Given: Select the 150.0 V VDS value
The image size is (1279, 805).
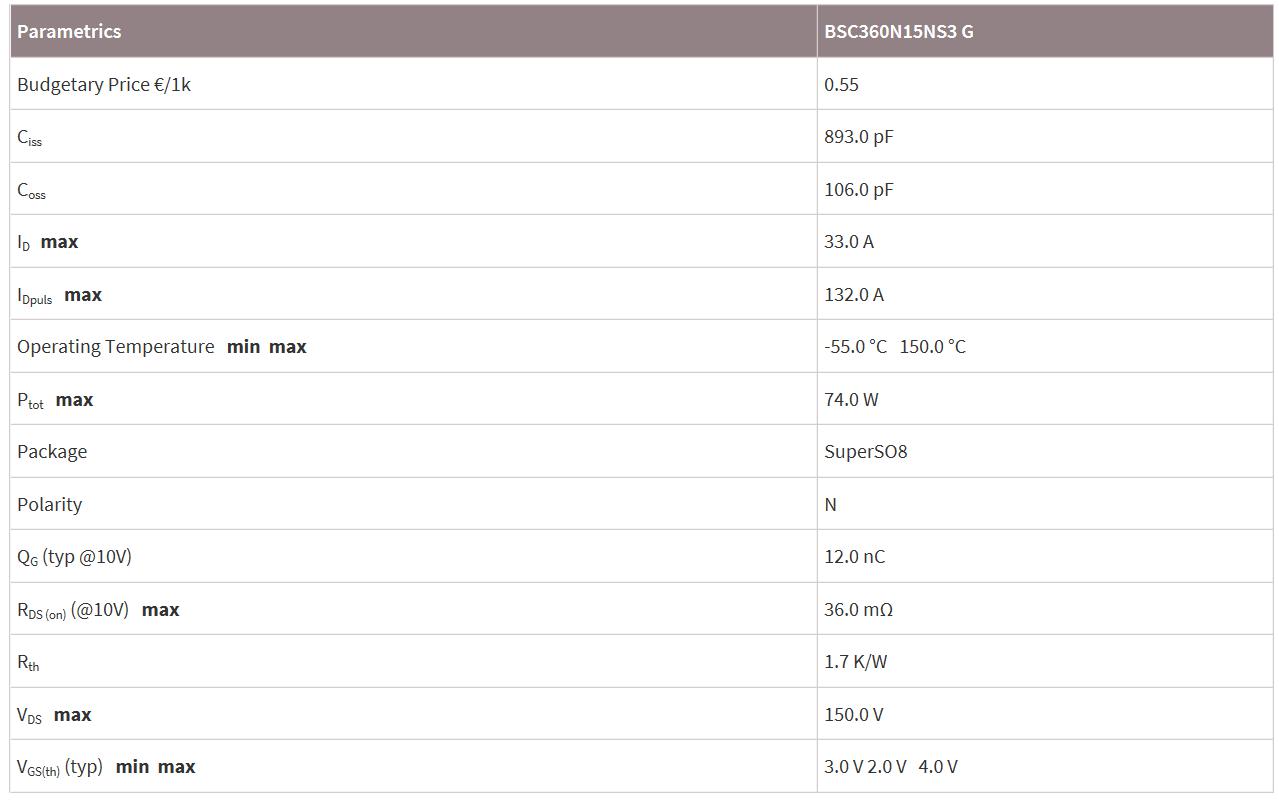Looking at the screenshot, I should pyautogui.click(x=853, y=715).
